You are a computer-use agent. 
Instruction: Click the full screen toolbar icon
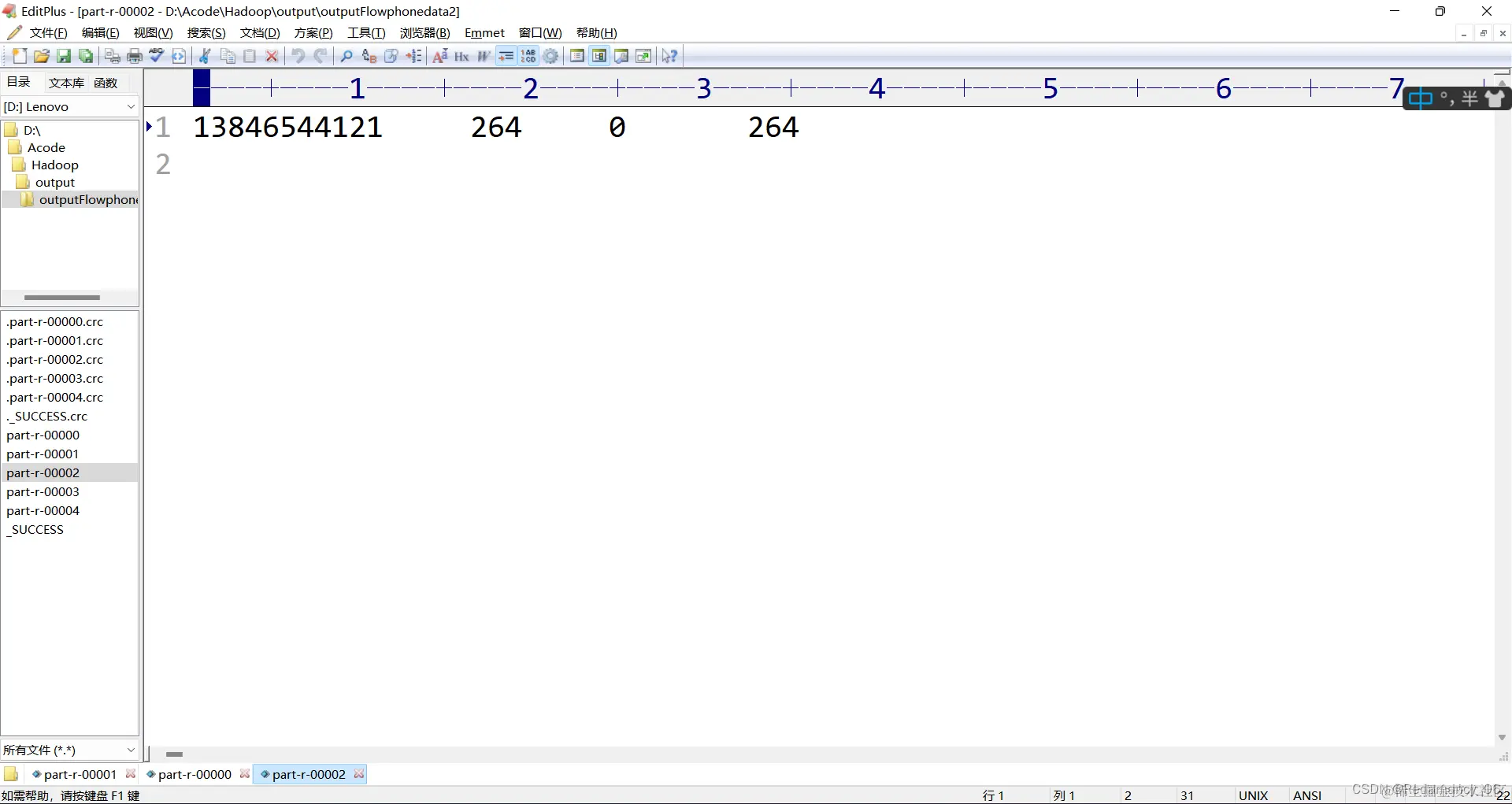click(643, 56)
